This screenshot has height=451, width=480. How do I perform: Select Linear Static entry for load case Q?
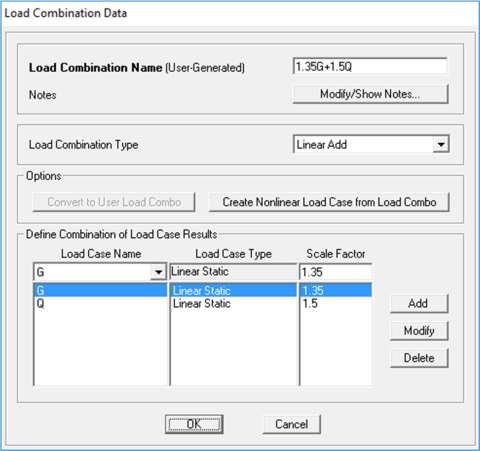tap(233, 303)
